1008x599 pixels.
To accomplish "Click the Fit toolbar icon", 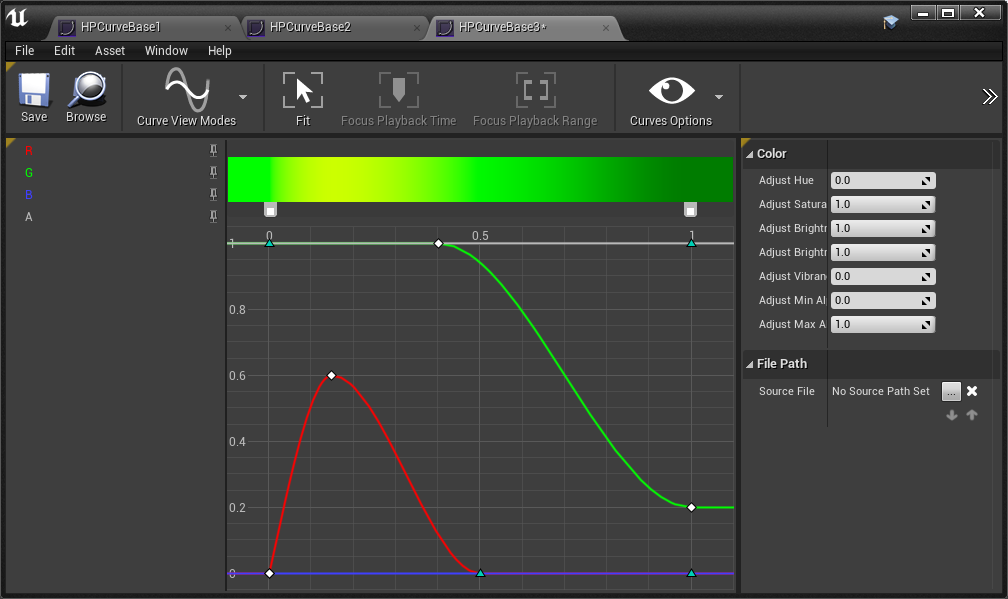I will pos(303,90).
